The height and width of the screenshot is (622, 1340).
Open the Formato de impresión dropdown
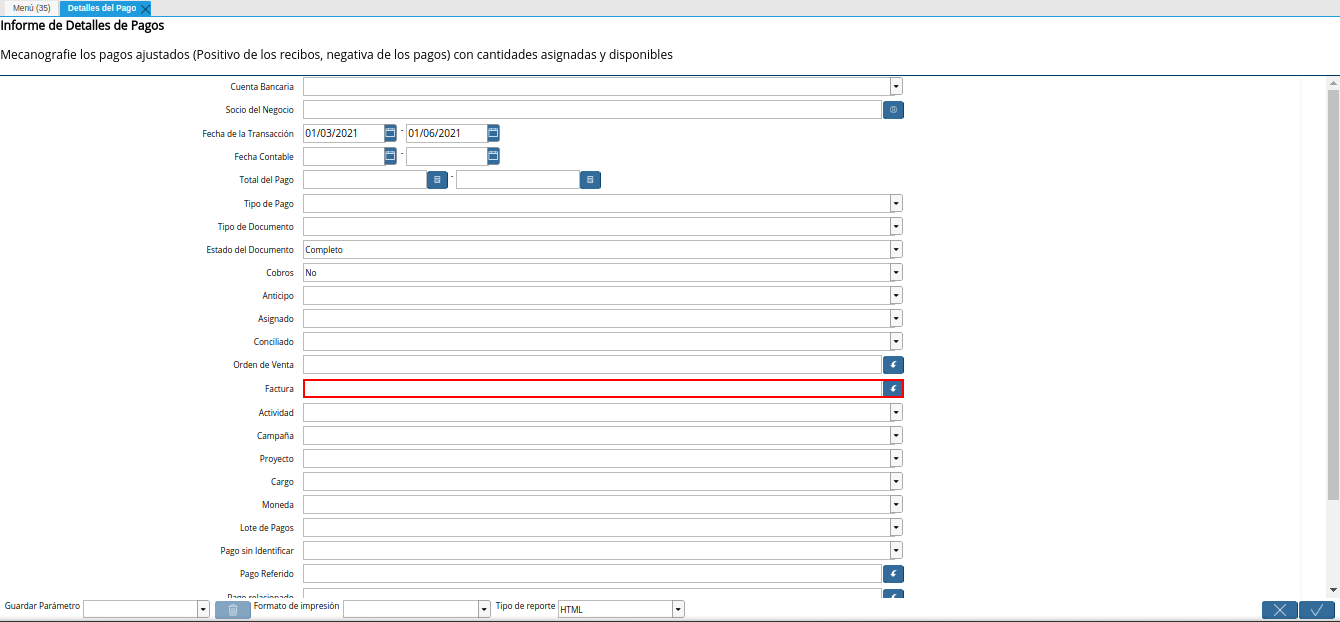pyautogui.click(x=481, y=608)
